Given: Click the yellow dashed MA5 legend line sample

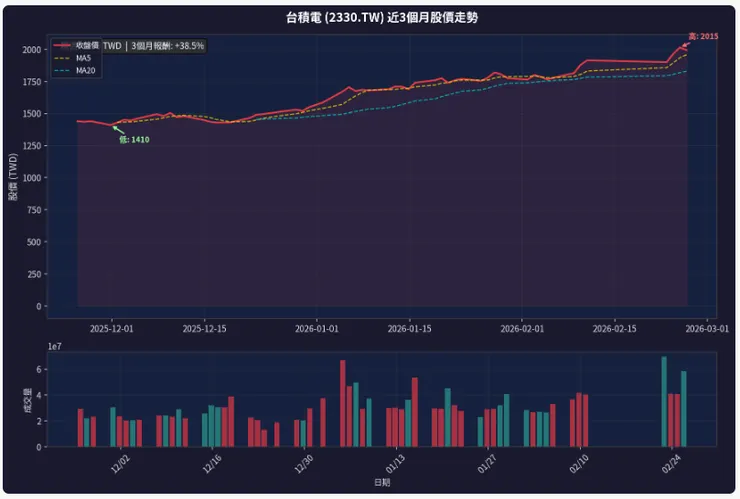Looking at the screenshot, I should click(x=62, y=58).
